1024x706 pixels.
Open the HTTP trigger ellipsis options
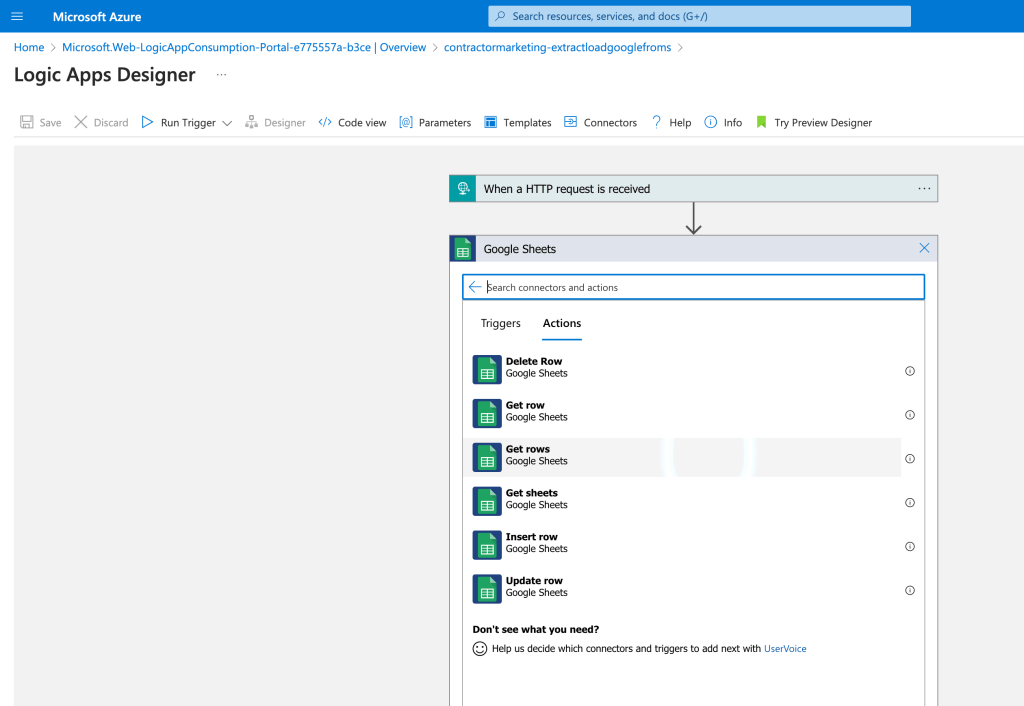[924, 189]
